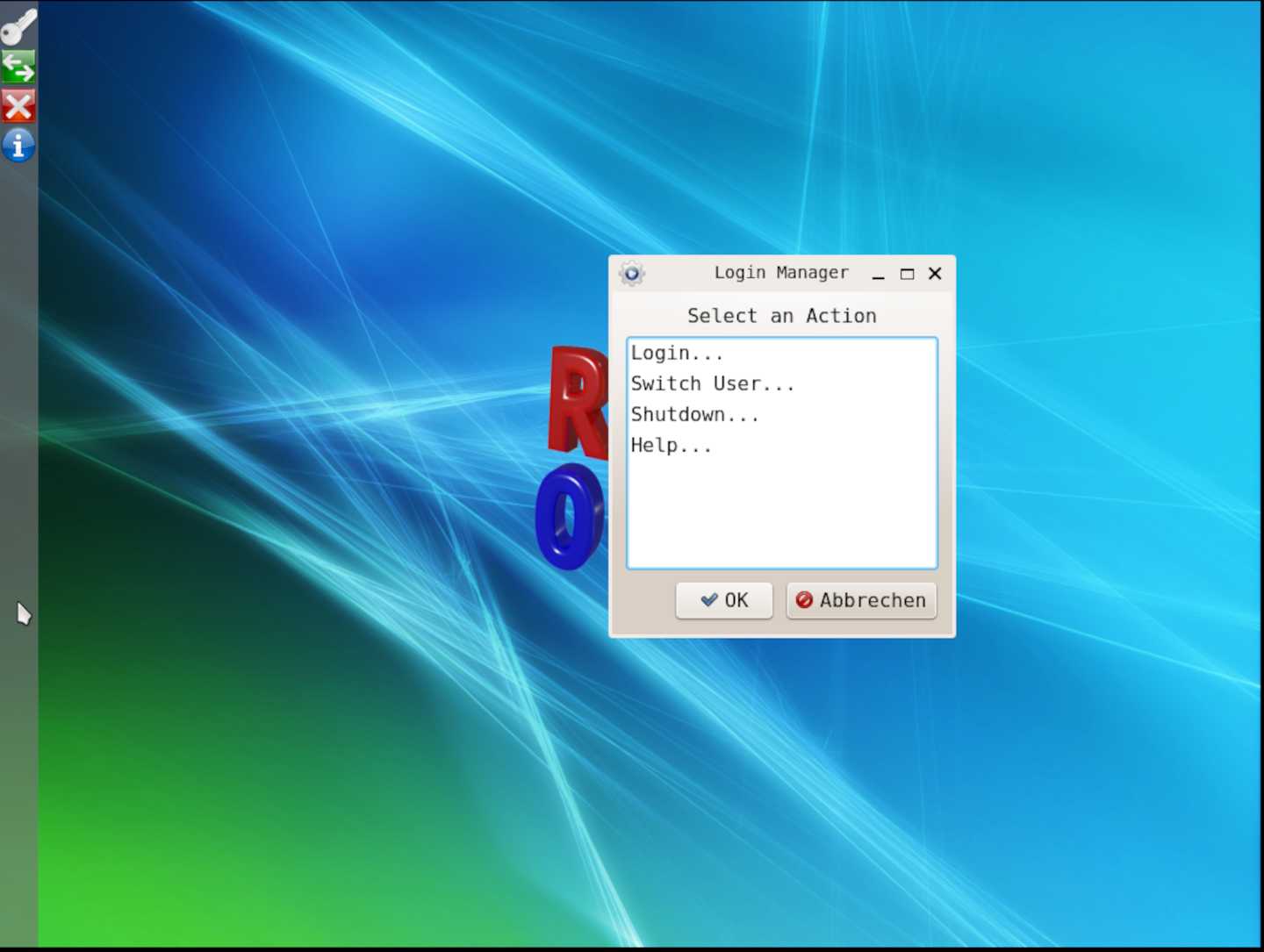
Task: Maximize the Login Manager dialog
Action: click(907, 274)
